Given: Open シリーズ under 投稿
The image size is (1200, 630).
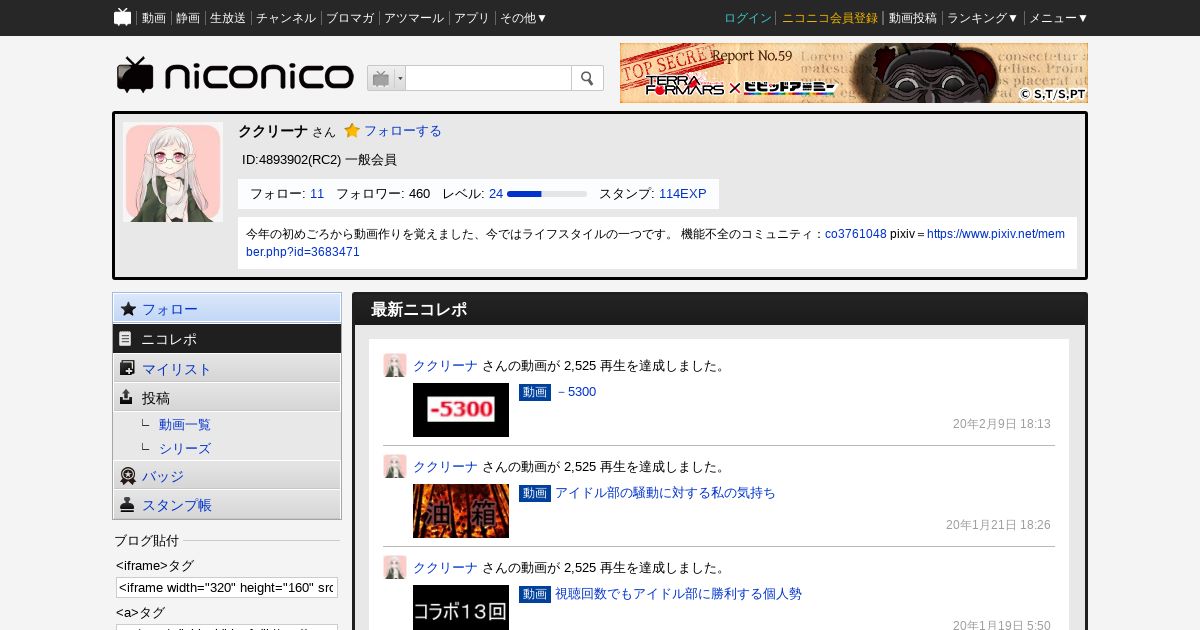Looking at the screenshot, I should click(x=185, y=449).
